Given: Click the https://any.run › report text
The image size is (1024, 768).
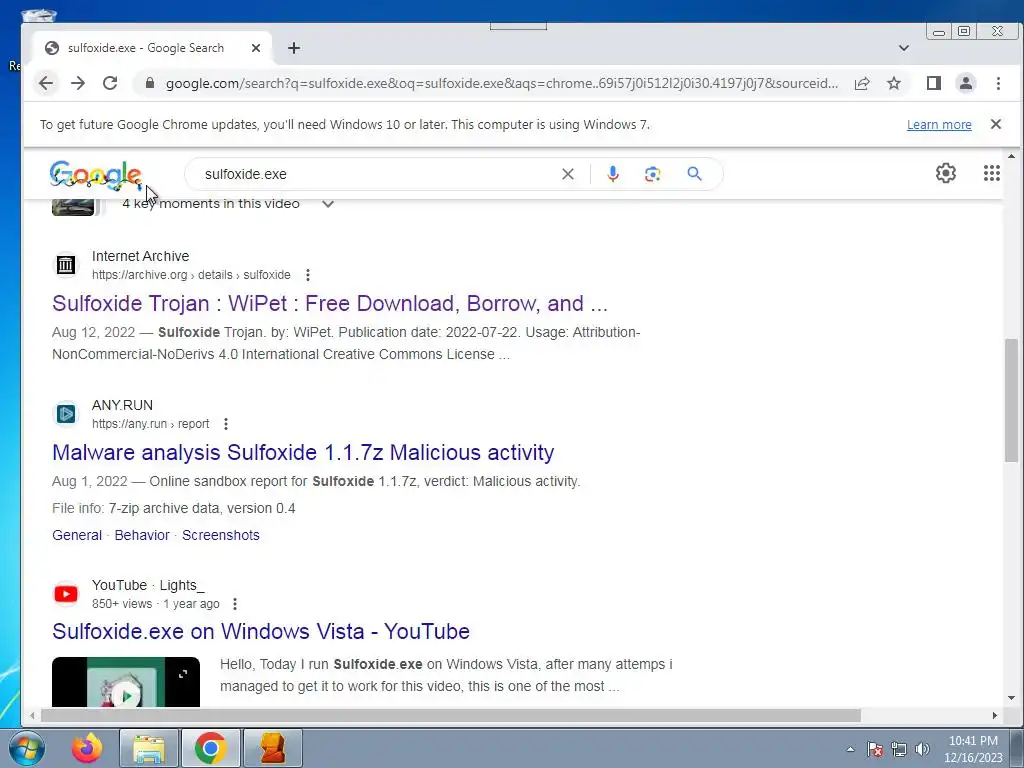Looking at the screenshot, I should pos(151,424).
